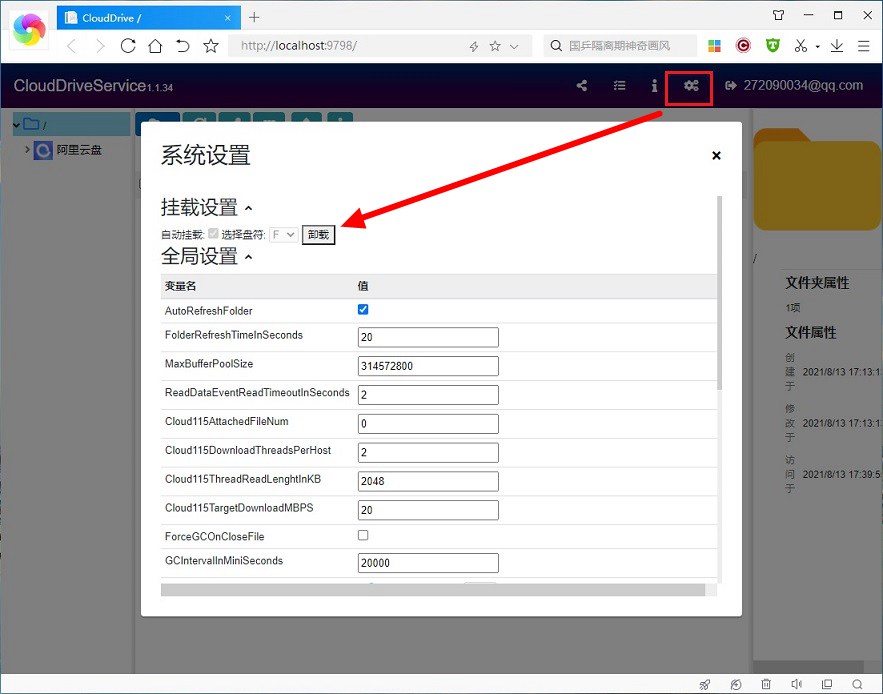The width and height of the screenshot is (883, 694).
Task: Click inside the FolderRefreshTimeInSeconds input field
Action: [x=427, y=337]
